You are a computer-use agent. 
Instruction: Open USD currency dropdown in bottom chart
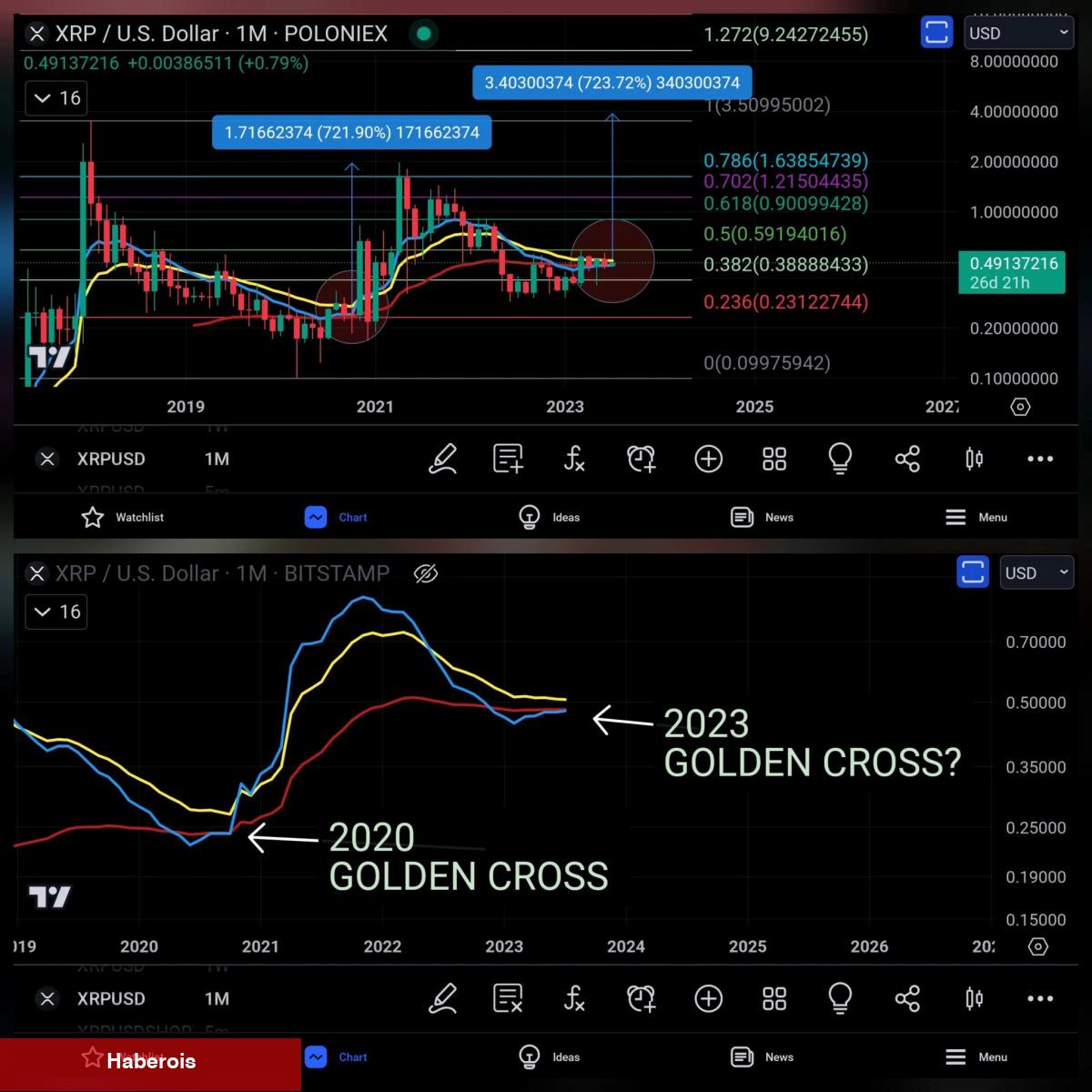pyautogui.click(x=1036, y=572)
